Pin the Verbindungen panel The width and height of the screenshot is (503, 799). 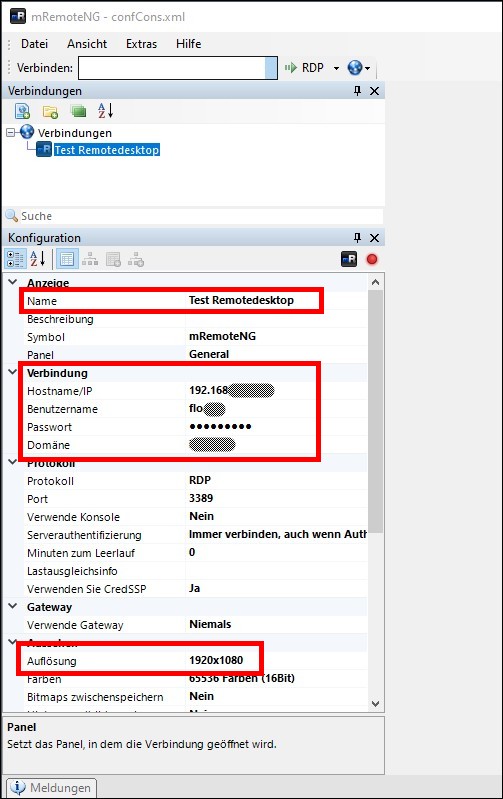(x=357, y=91)
